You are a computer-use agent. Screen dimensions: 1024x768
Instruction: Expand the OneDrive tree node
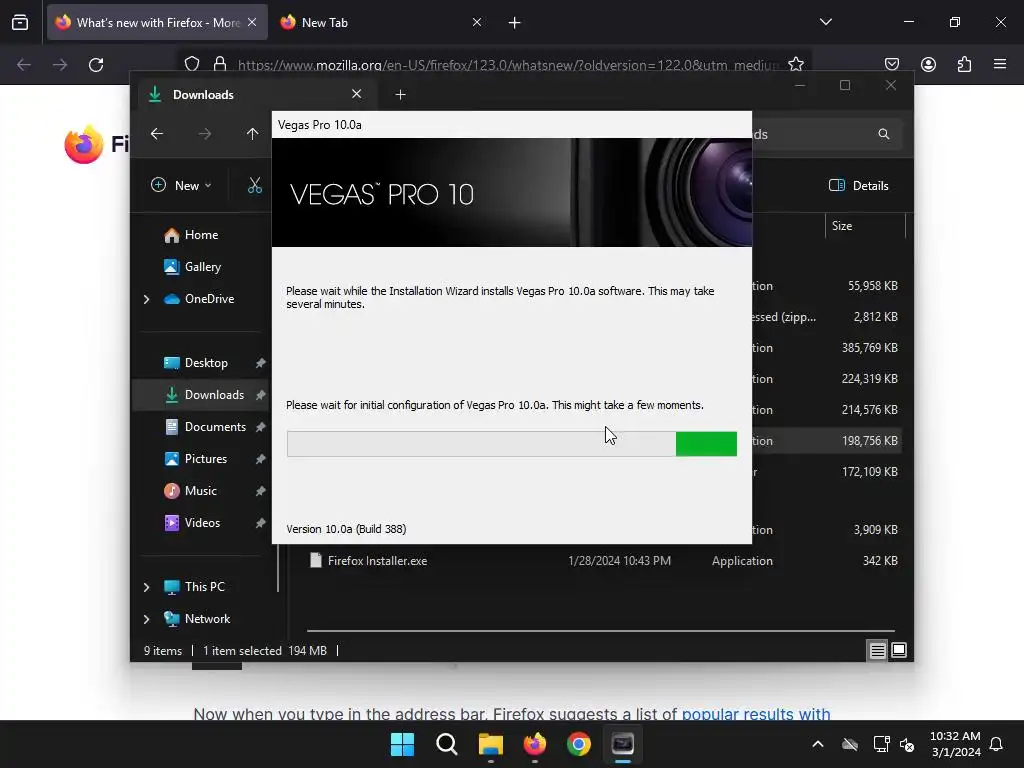pyautogui.click(x=146, y=299)
